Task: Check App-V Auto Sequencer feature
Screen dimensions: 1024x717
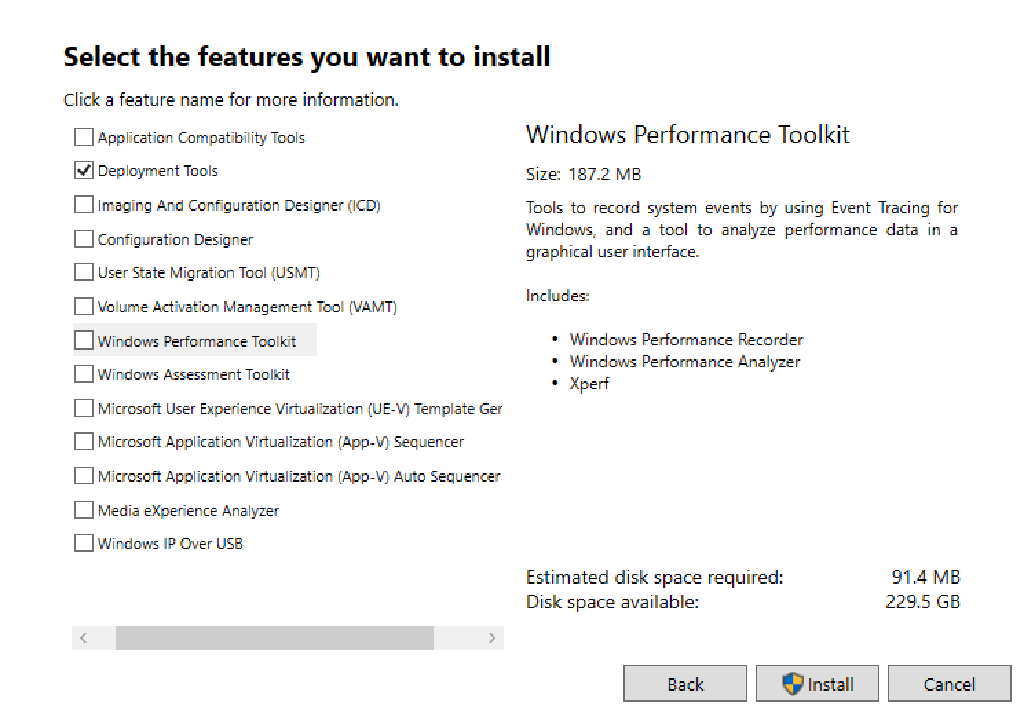Action: (x=84, y=476)
